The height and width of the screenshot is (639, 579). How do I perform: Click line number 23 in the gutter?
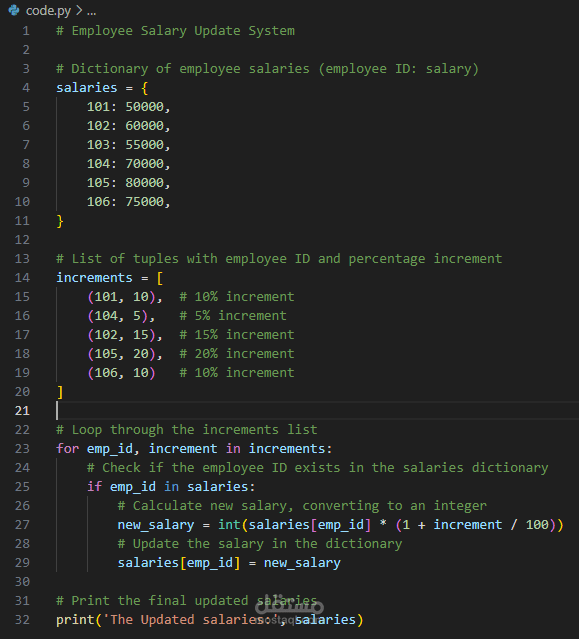22,449
